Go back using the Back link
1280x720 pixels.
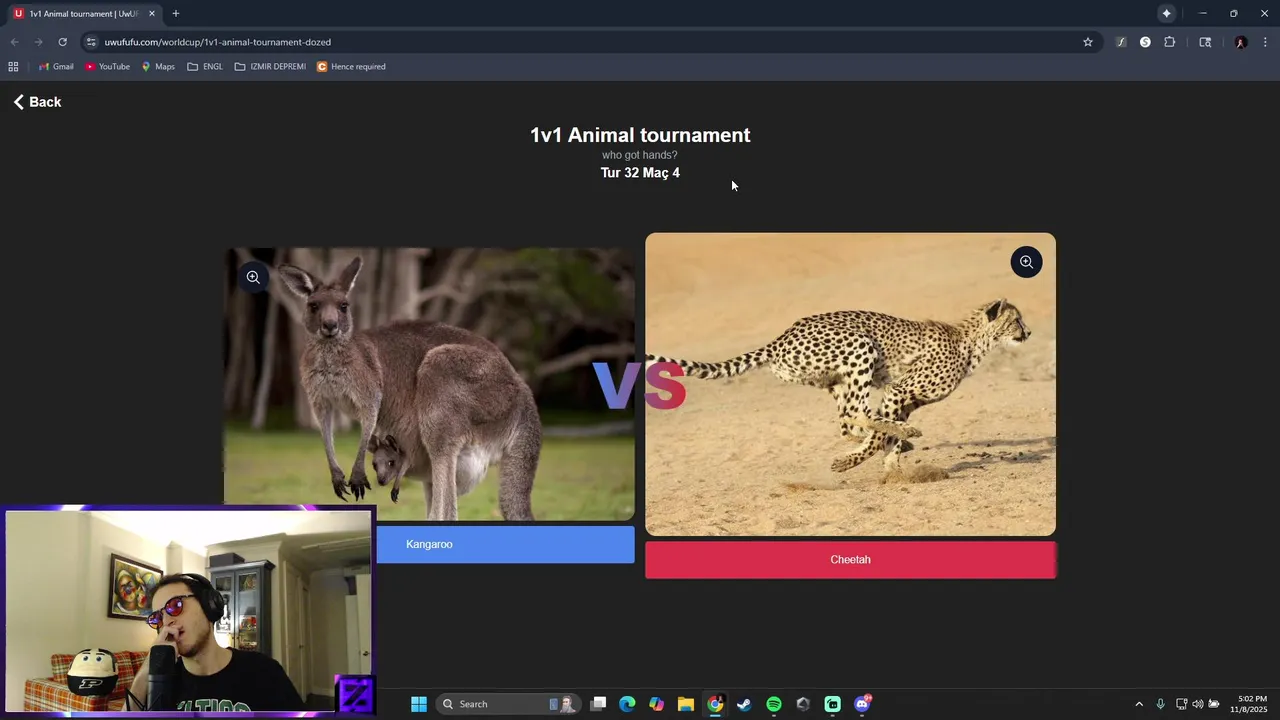coord(37,102)
